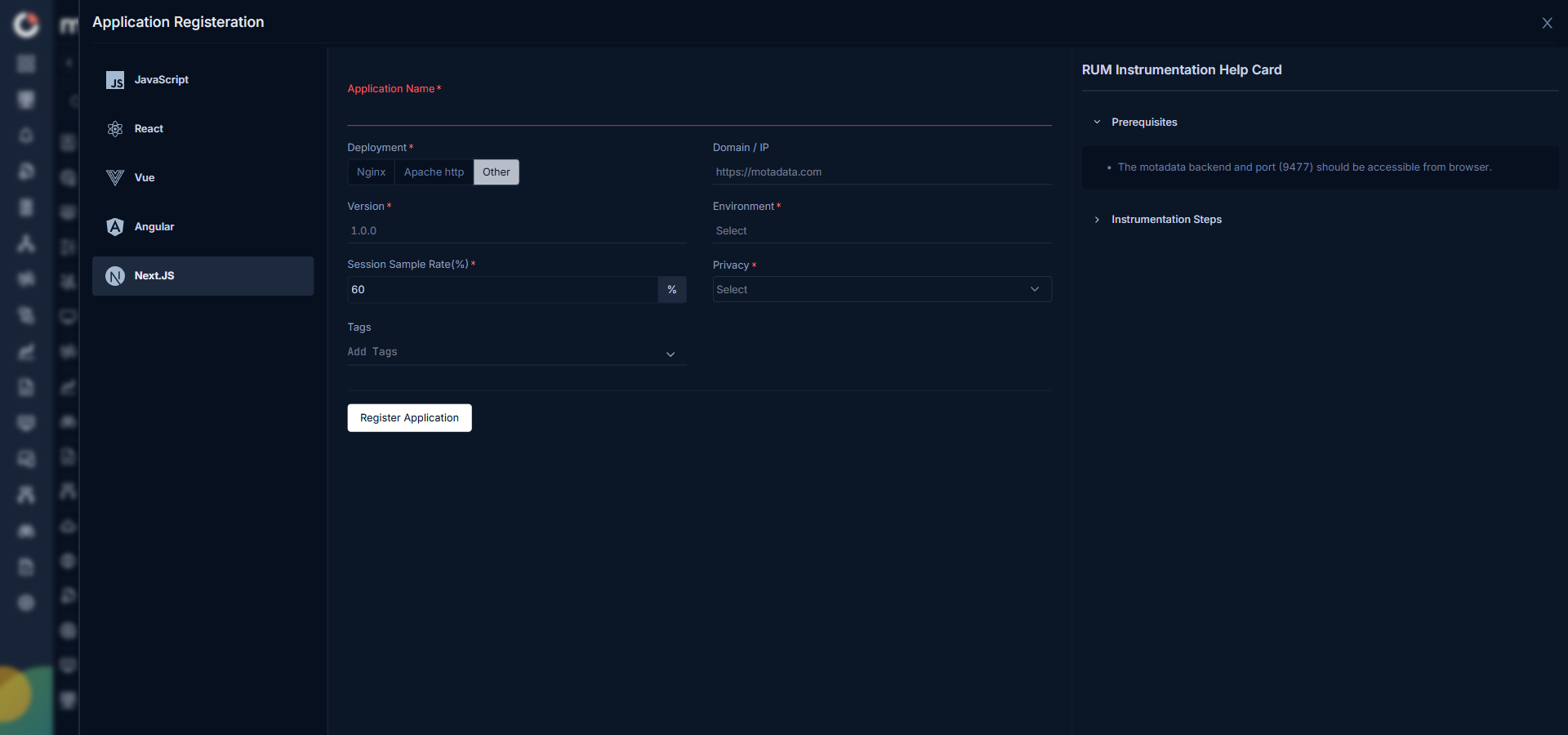Switch to the React tab label
The height and width of the screenshot is (735, 1568).
(149, 129)
